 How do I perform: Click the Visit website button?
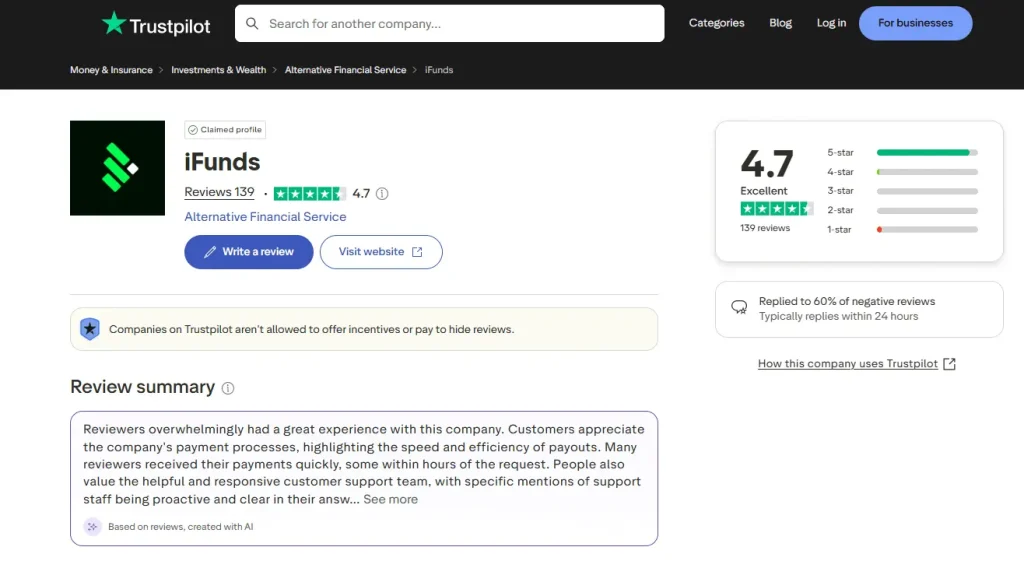(381, 252)
